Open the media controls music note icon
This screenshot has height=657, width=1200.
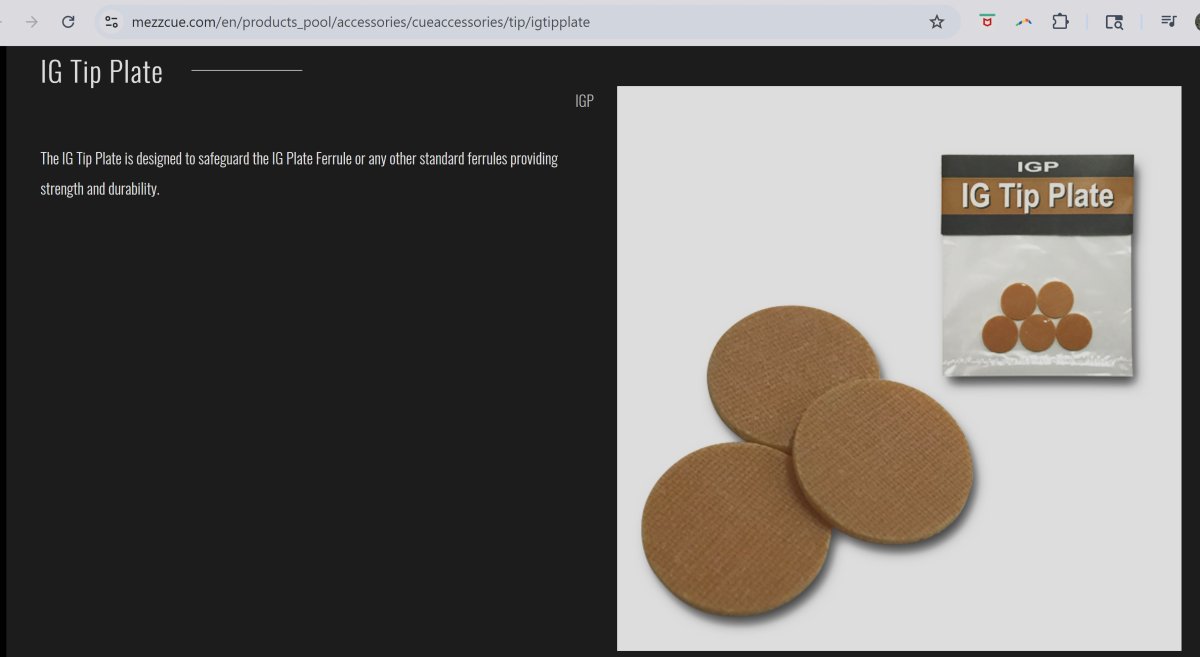click(1168, 21)
